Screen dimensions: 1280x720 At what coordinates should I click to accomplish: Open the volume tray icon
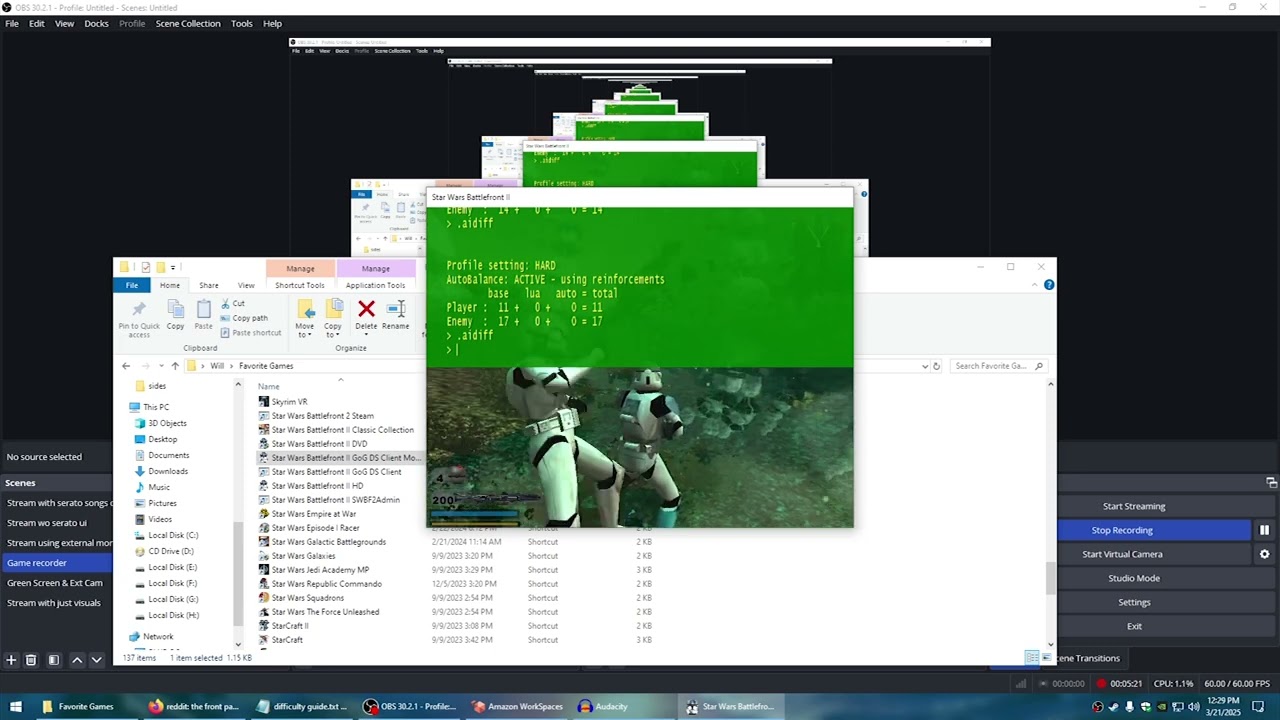[1194, 707]
